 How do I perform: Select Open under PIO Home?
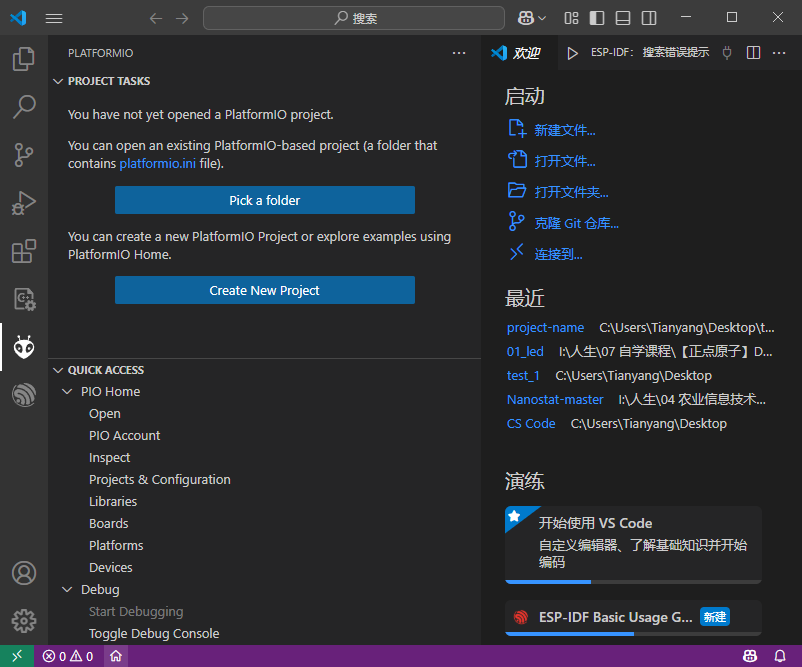(x=264, y=414)
